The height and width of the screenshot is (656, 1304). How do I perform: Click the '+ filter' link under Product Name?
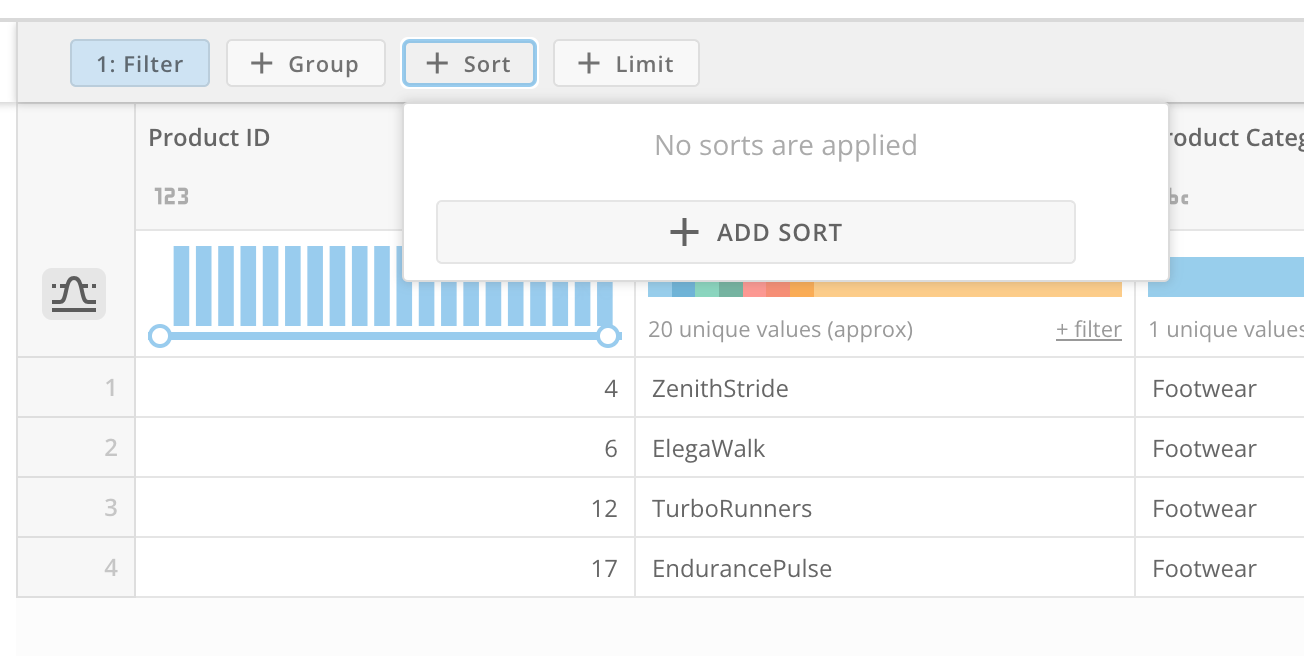tap(1088, 329)
